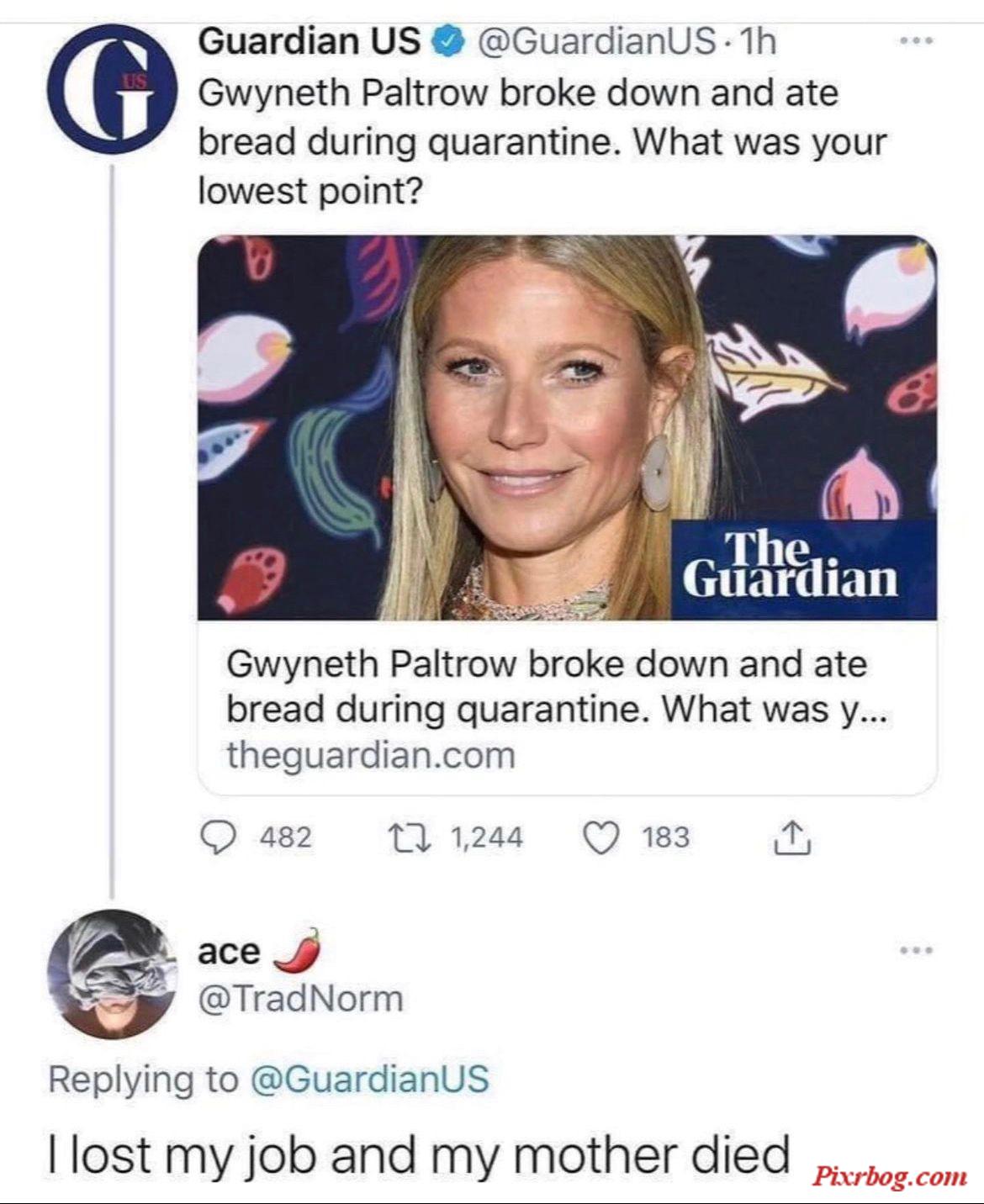Reply using the comment bubble icon

(219, 837)
